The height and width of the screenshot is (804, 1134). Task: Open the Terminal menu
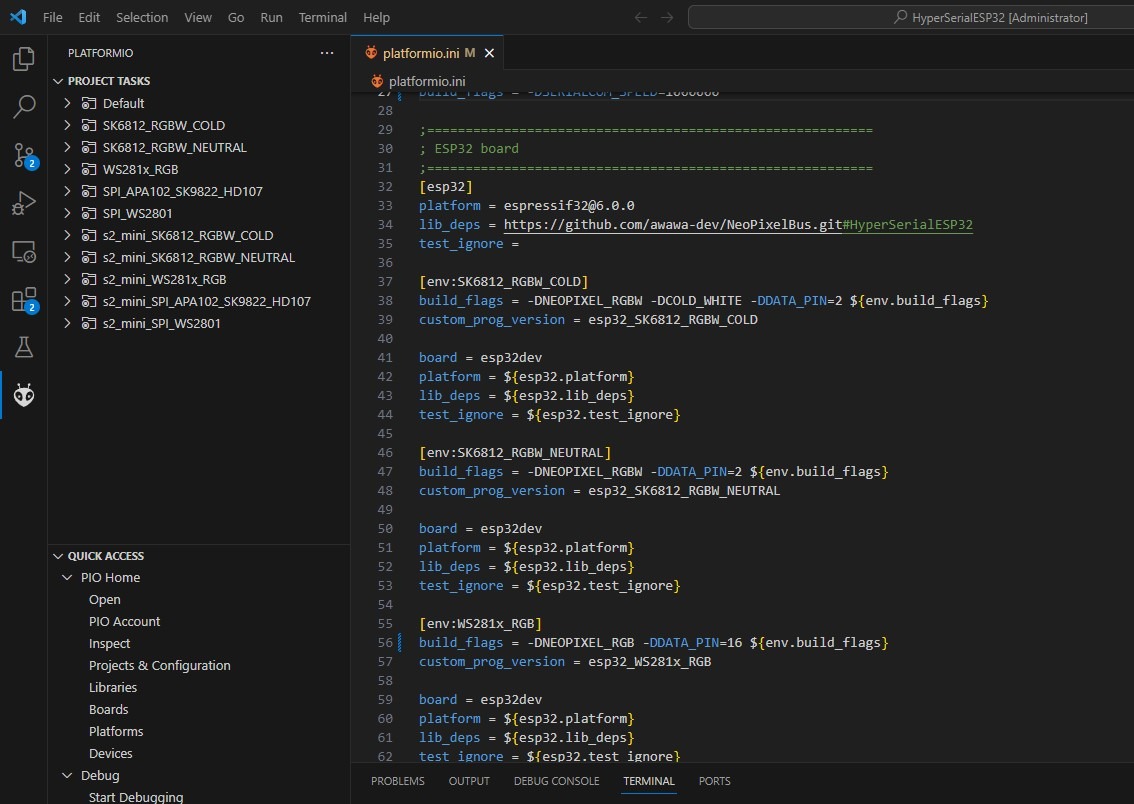(x=323, y=17)
